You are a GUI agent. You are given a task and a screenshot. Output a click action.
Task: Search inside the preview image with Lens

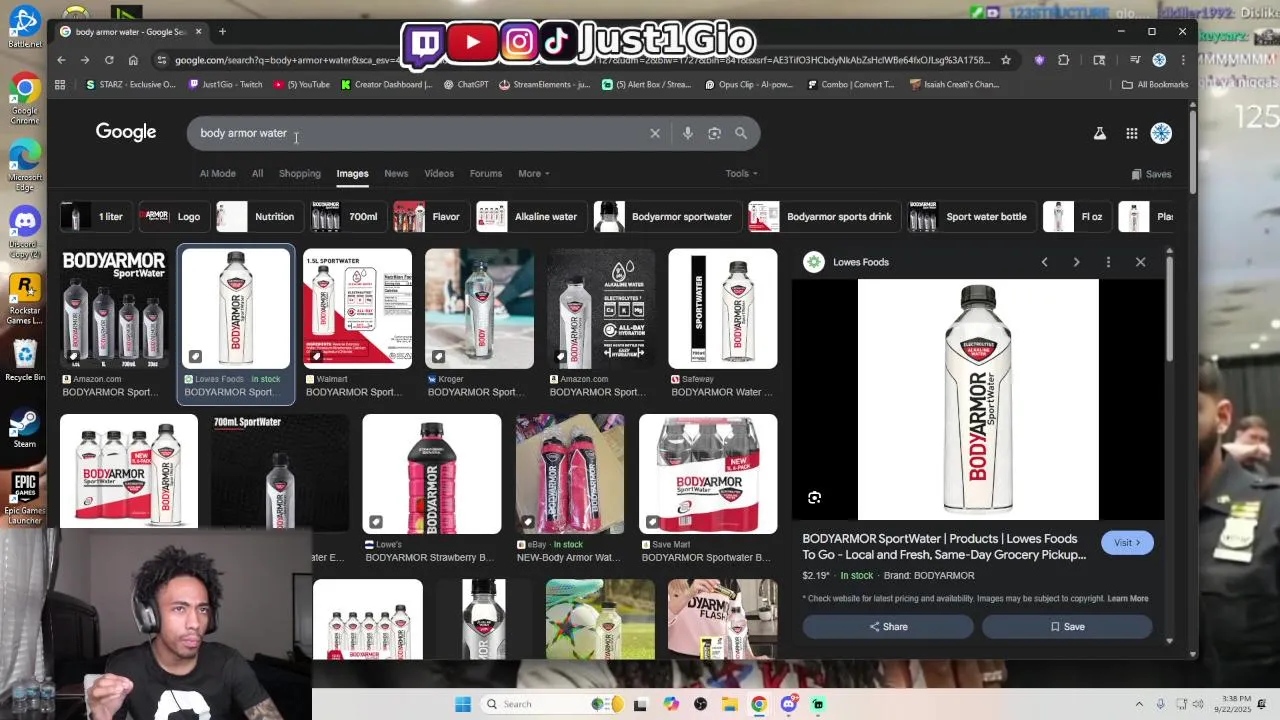click(x=814, y=498)
